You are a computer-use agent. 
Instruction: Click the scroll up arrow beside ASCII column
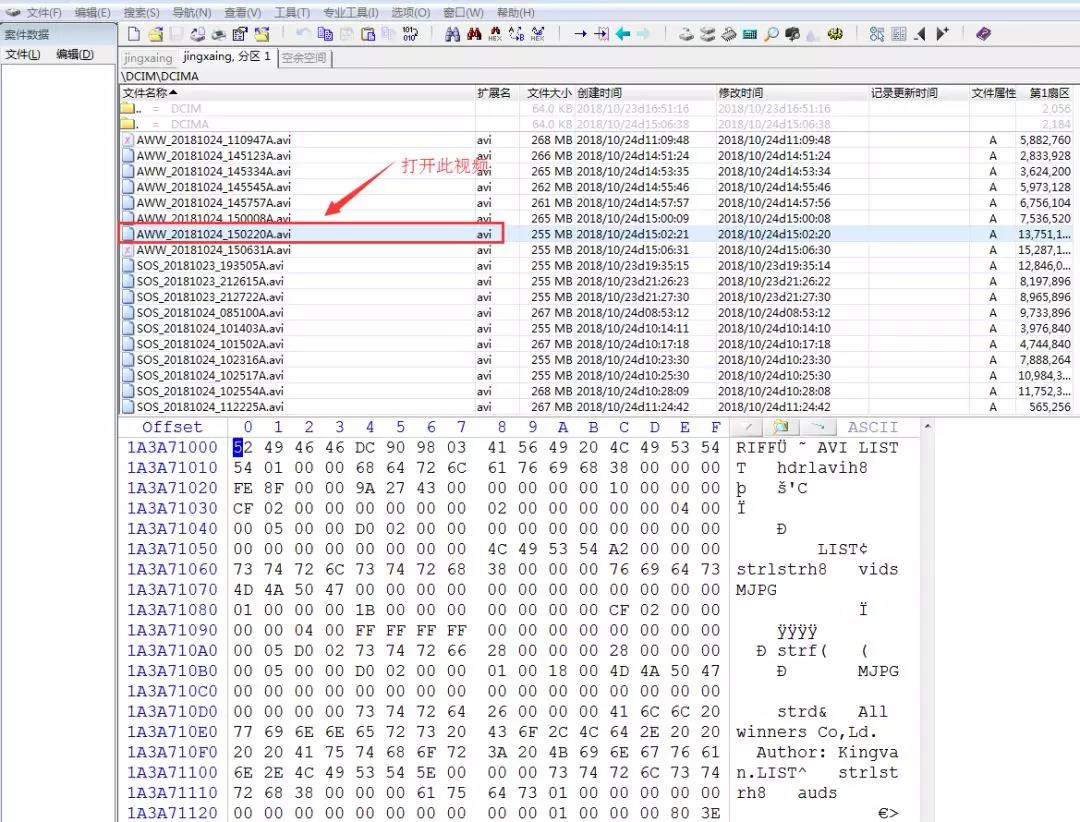click(927, 427)
